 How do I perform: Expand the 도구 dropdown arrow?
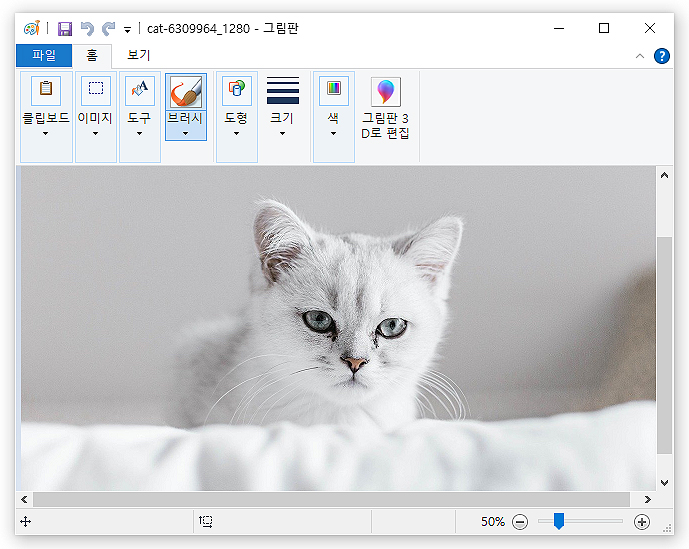(x=139, y=134)
